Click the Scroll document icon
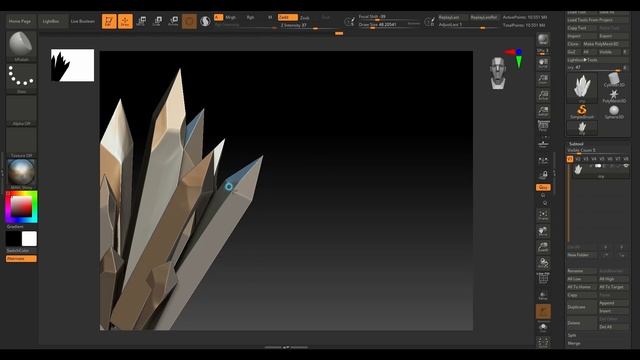 point(543,63)
